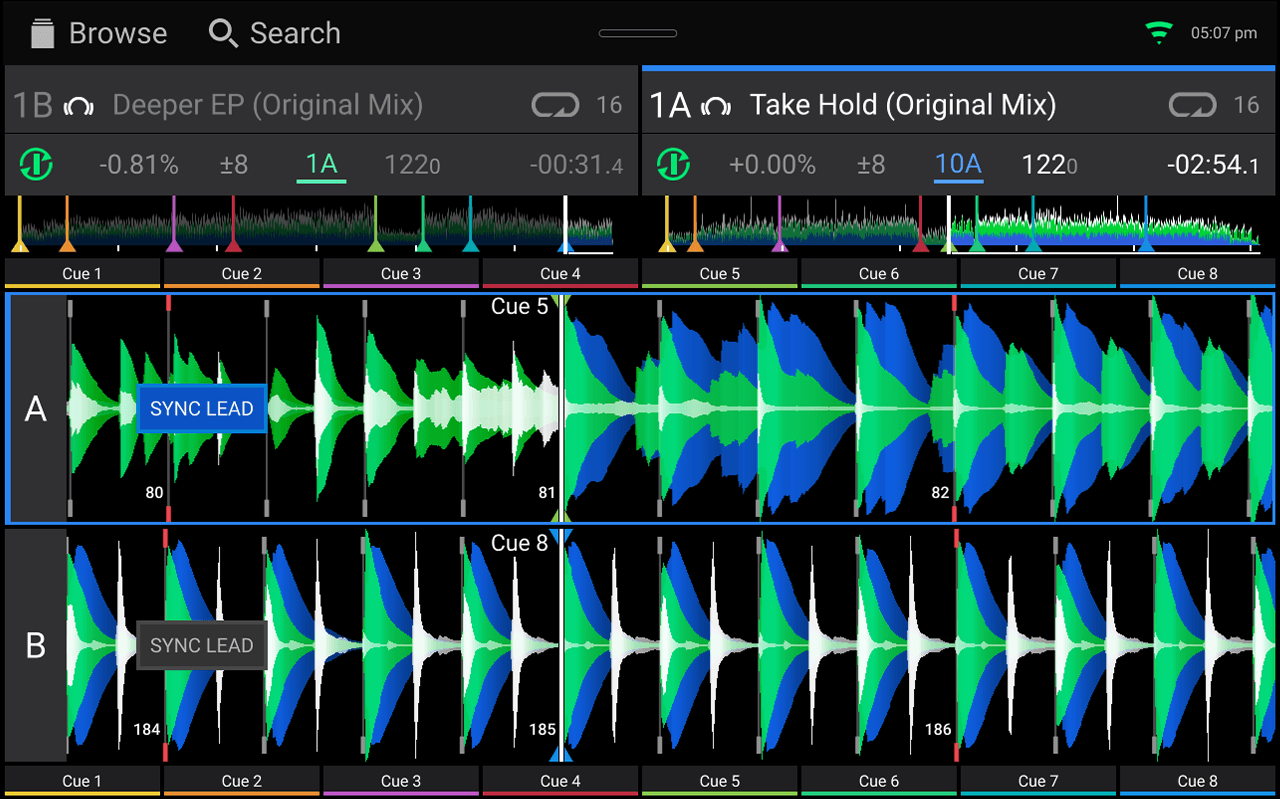The image size is (1280, 799).
Task: Open the Browse library view
Action: tap(95, 33)
